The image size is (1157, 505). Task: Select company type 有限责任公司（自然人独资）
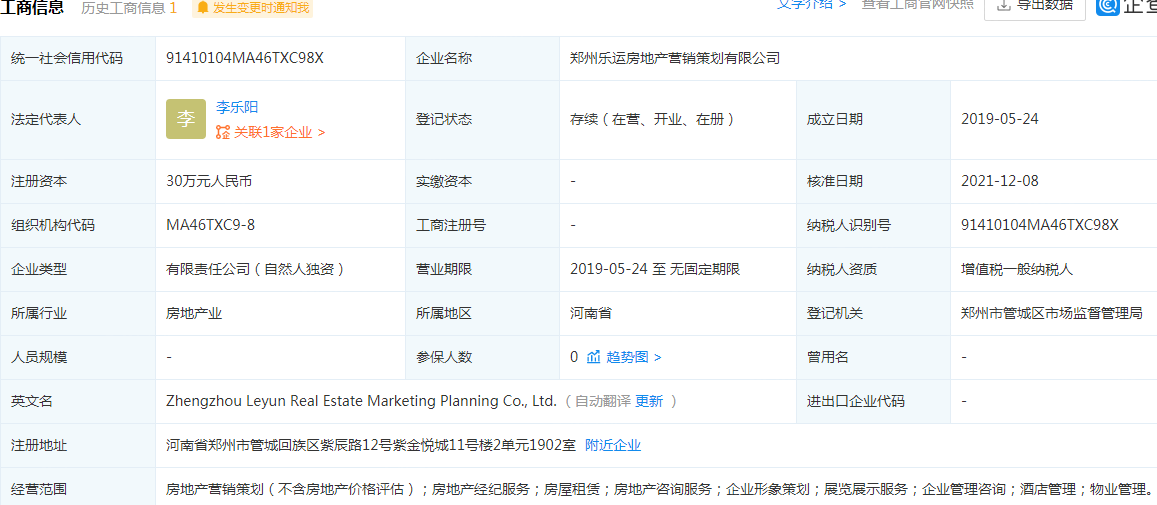tap(256, 269)
